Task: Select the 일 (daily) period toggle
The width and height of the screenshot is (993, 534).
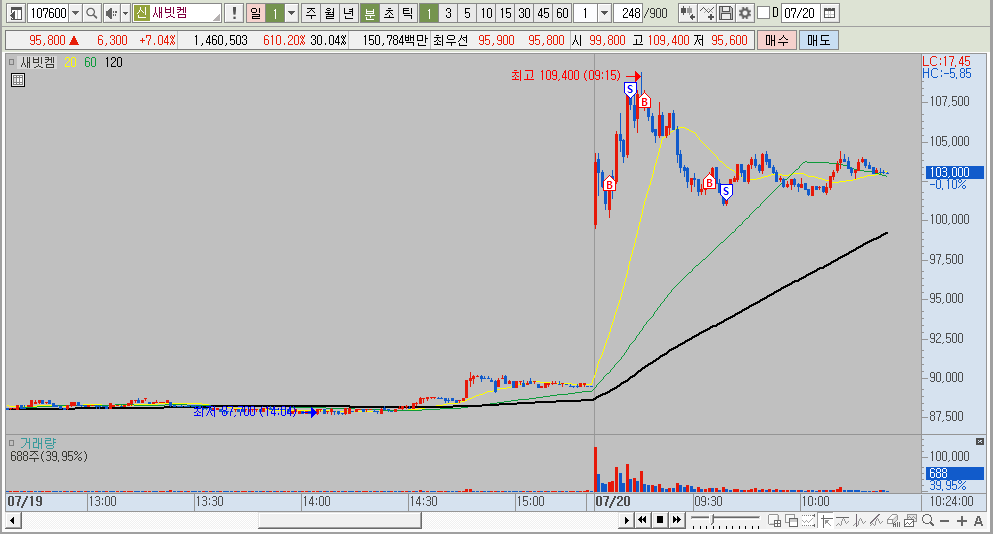Action: (255, 13)
